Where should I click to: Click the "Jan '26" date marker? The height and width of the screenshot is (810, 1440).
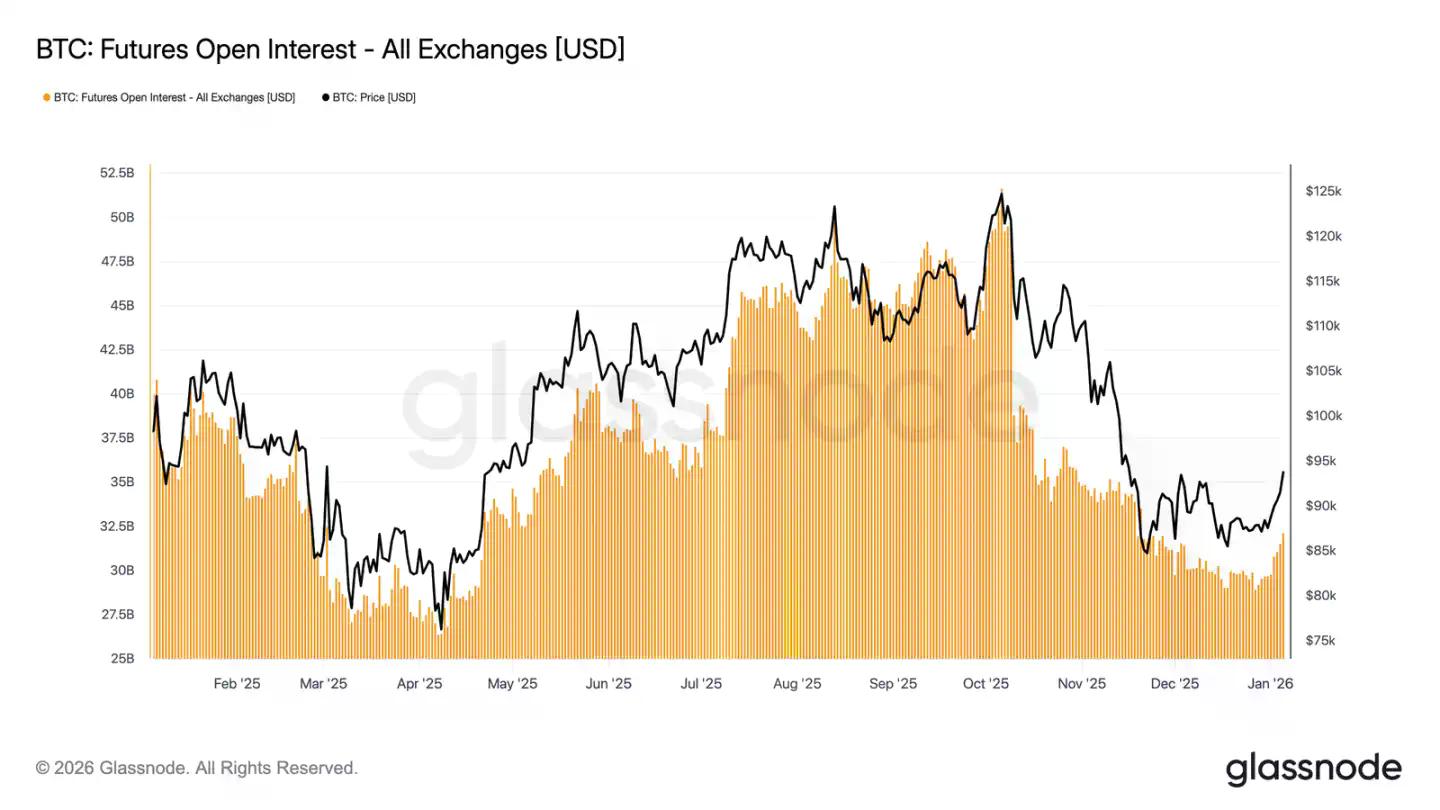click(x=1269, y=684)
